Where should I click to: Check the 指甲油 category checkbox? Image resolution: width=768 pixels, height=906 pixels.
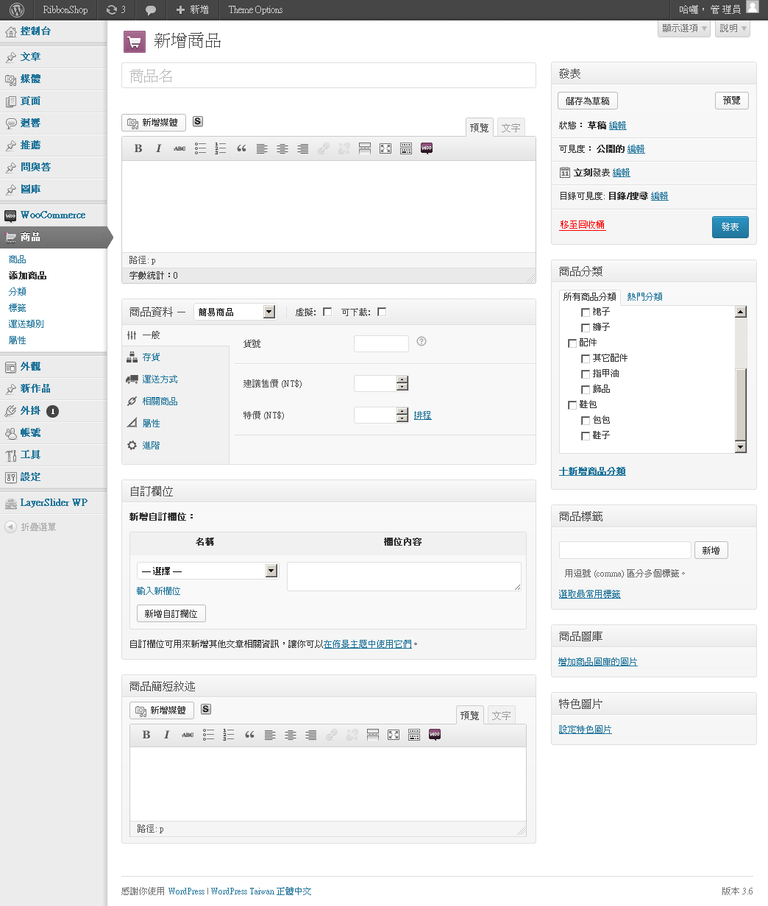point(586,373)
